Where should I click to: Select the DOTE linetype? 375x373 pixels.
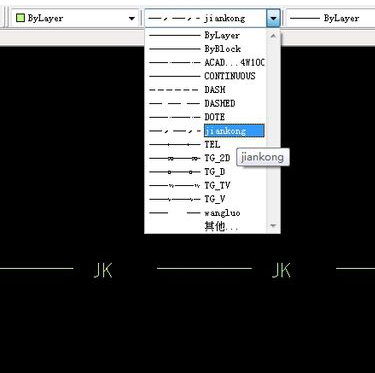coord(206,117)
